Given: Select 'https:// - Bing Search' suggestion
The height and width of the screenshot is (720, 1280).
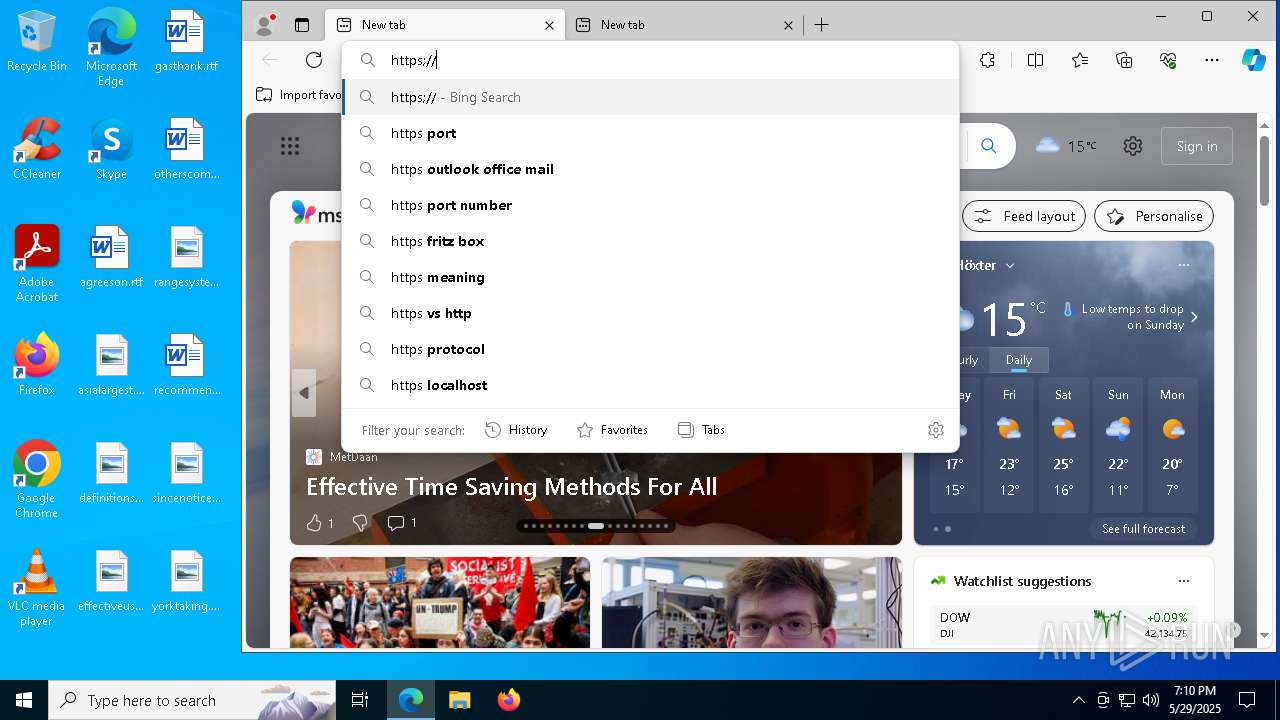Looking at the screenshot, I should pos(650,97).
